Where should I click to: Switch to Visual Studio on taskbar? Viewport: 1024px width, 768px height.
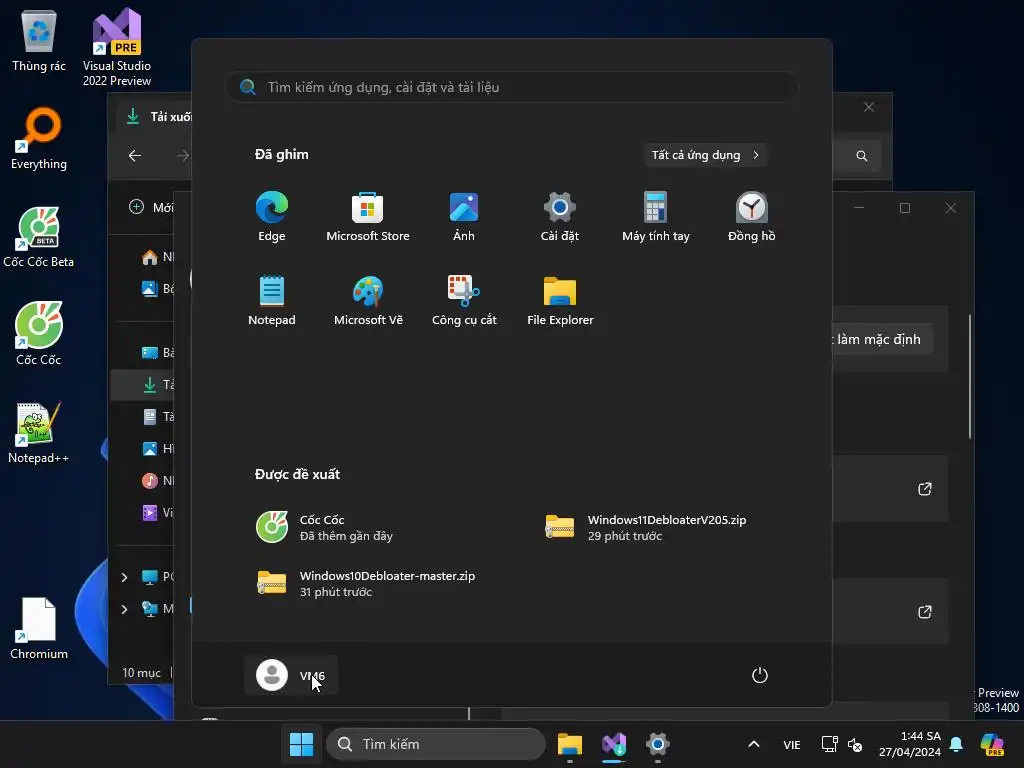[x=614, y=744]
